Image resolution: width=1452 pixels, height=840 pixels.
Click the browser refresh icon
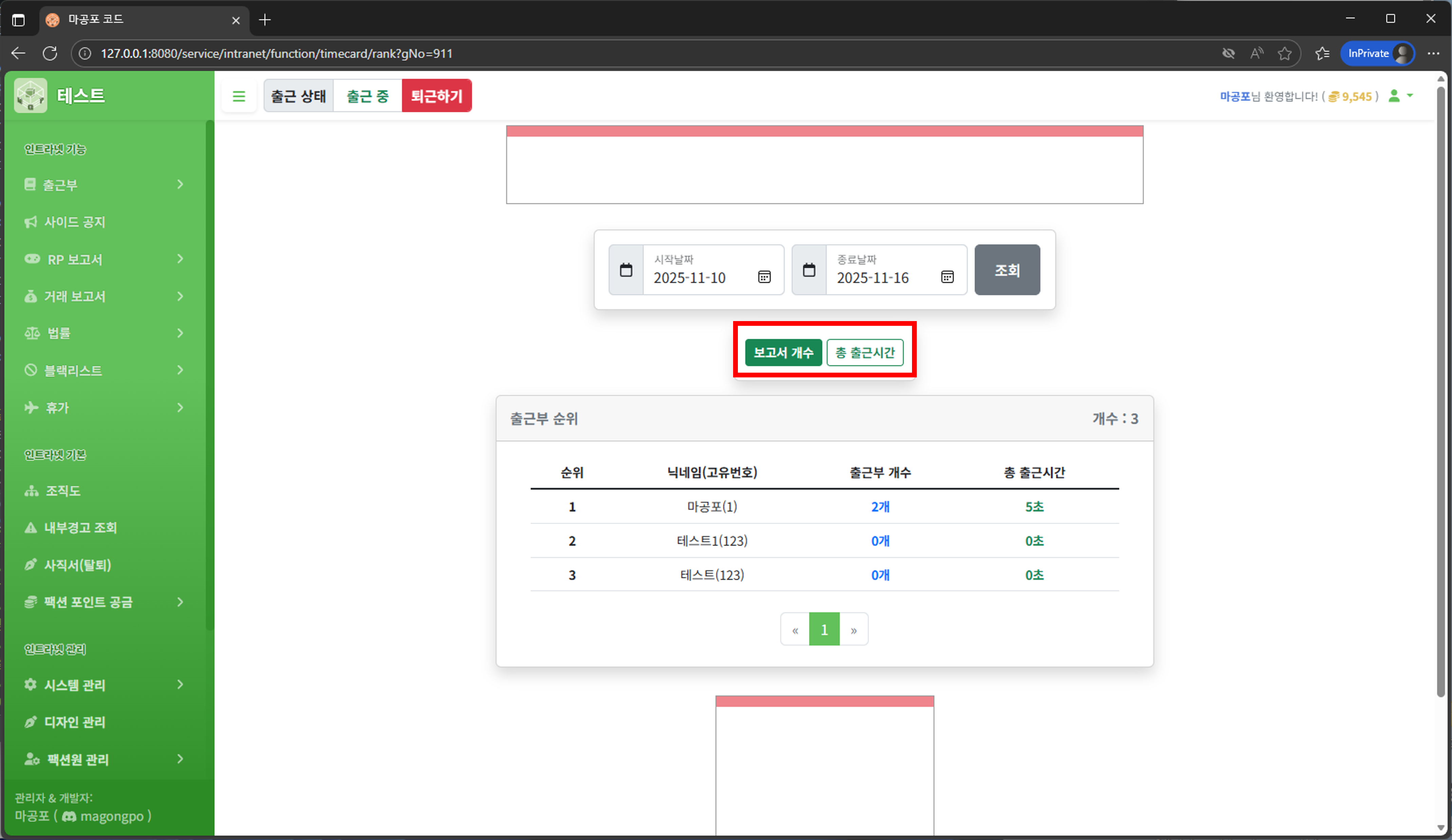coord(50,54)
